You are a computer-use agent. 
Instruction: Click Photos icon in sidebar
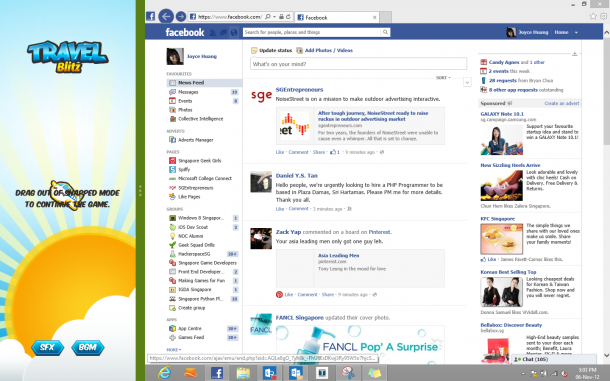(x=172, y=110)
